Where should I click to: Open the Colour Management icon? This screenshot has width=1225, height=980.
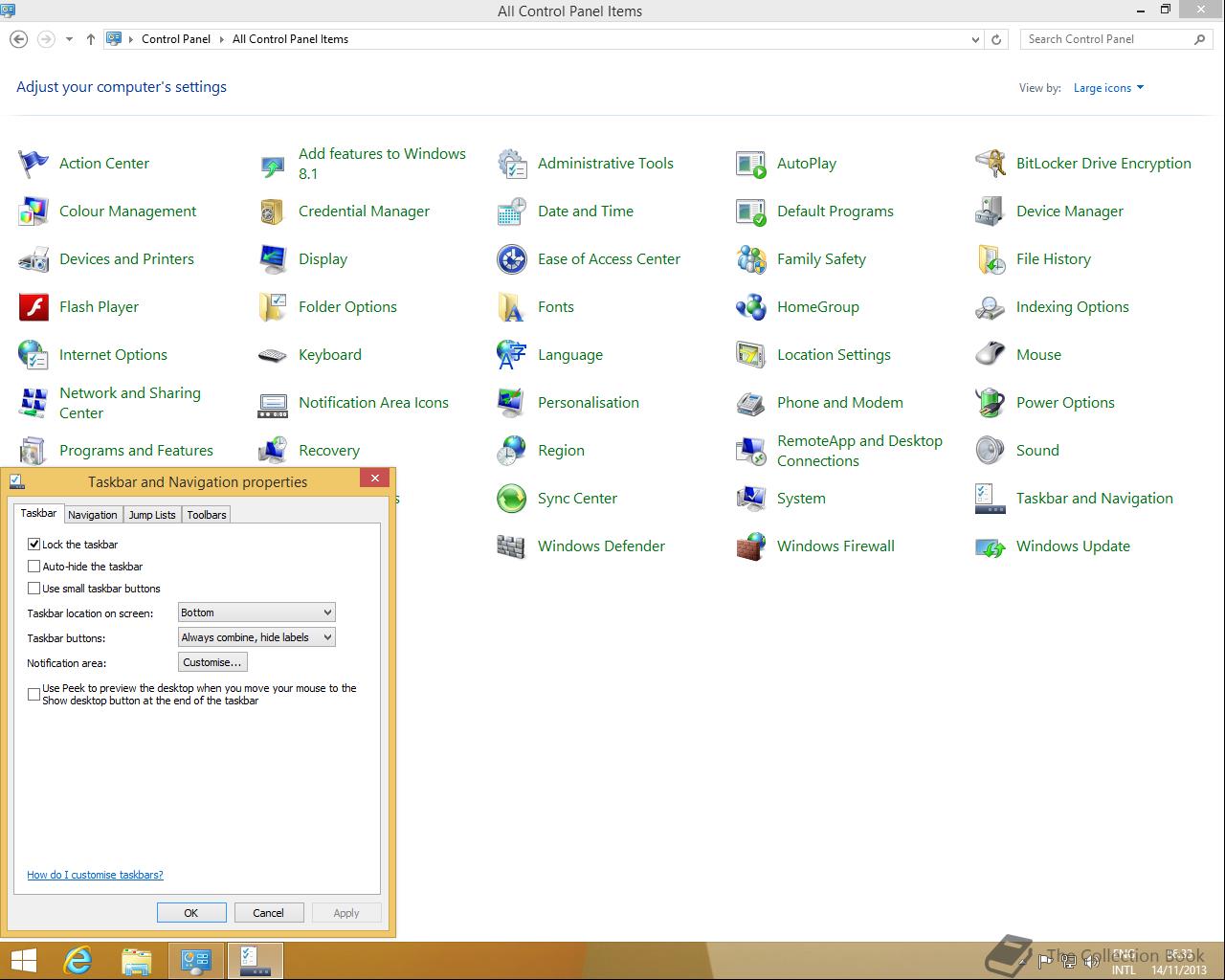point(33,212)
